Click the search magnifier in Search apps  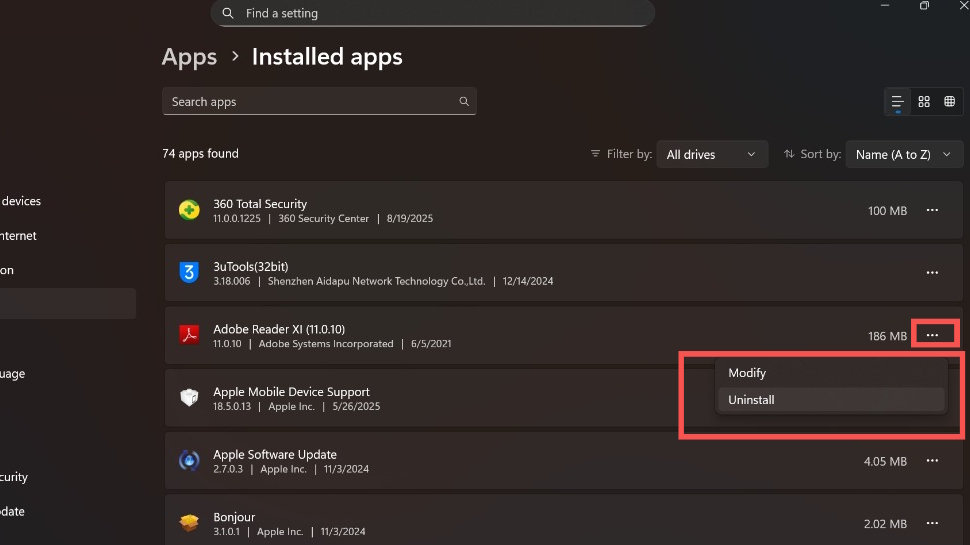[x=464, y=101]
